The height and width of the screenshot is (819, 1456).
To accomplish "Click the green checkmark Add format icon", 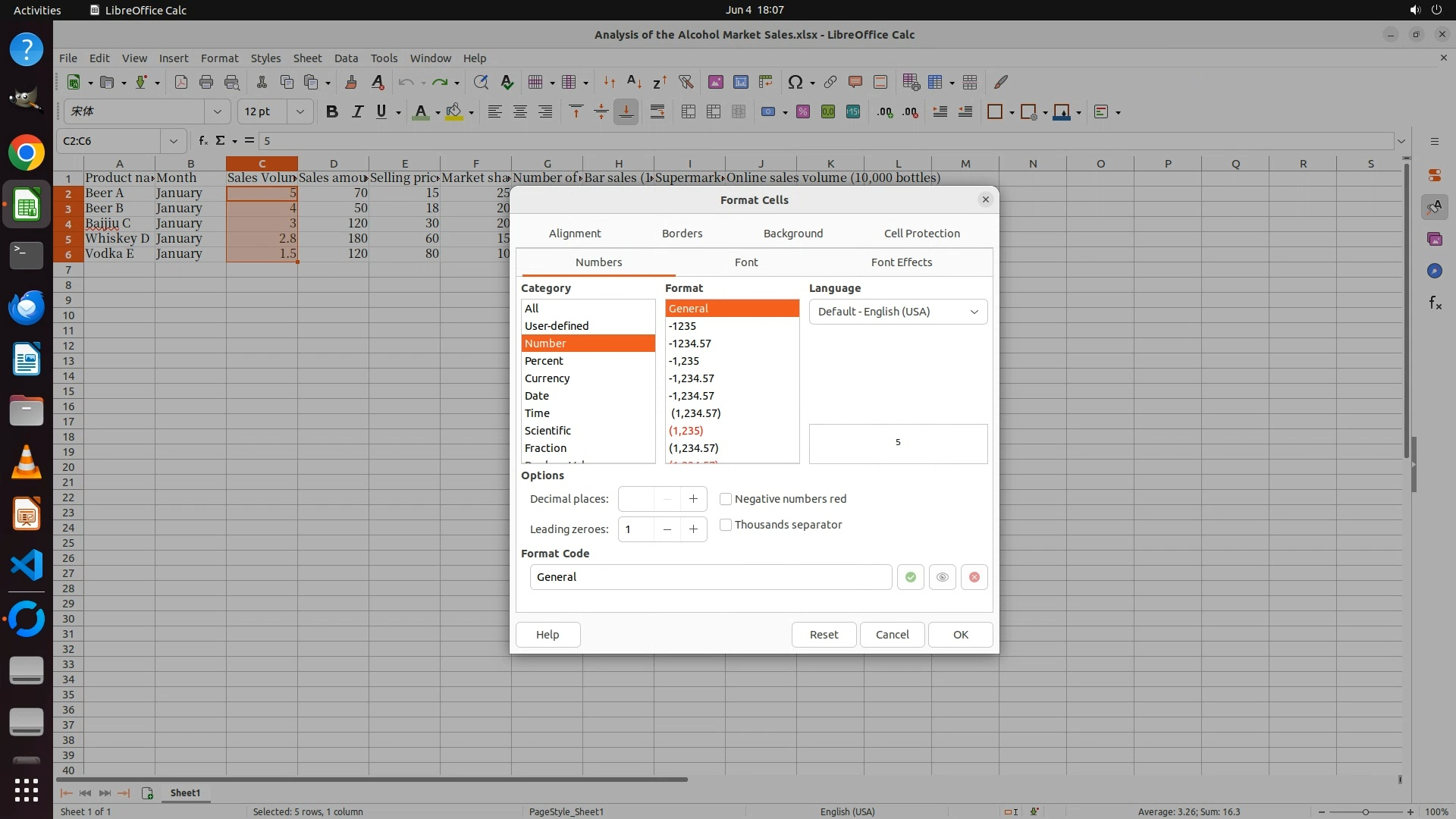I will [910, 577].
